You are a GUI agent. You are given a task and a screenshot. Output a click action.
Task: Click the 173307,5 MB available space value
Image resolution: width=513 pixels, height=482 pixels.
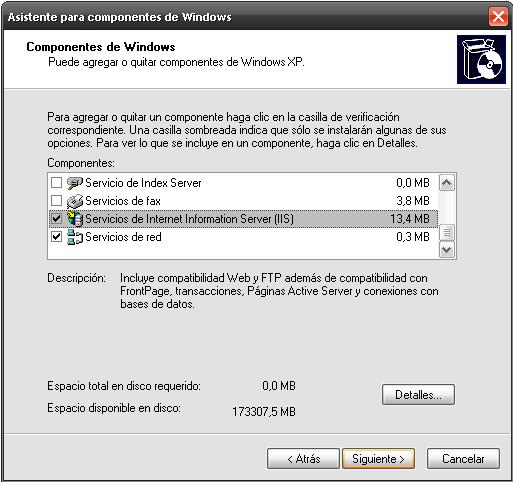264,412
